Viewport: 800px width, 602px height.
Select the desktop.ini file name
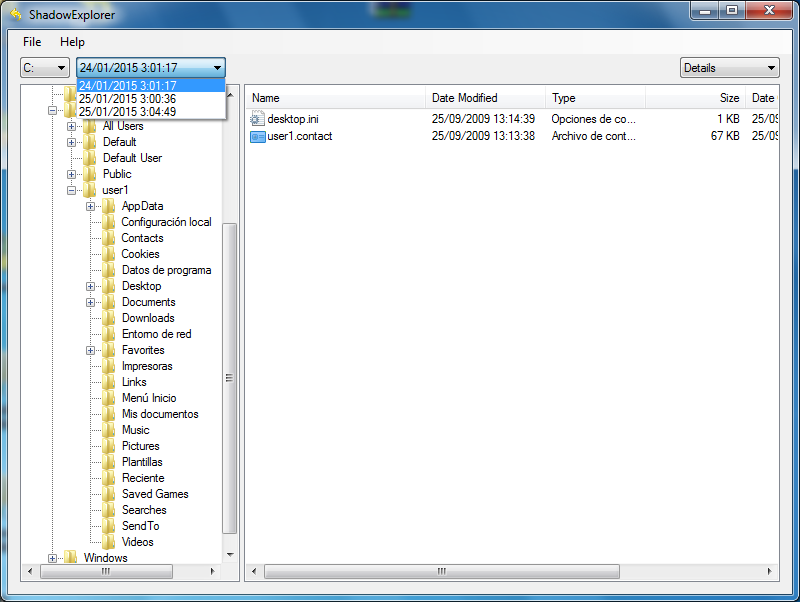coord(293,119)
